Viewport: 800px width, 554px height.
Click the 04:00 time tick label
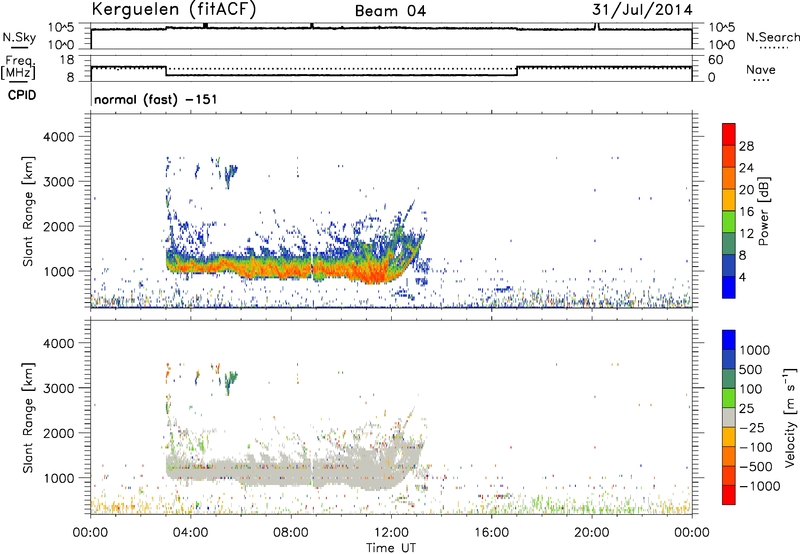point(190,533)
